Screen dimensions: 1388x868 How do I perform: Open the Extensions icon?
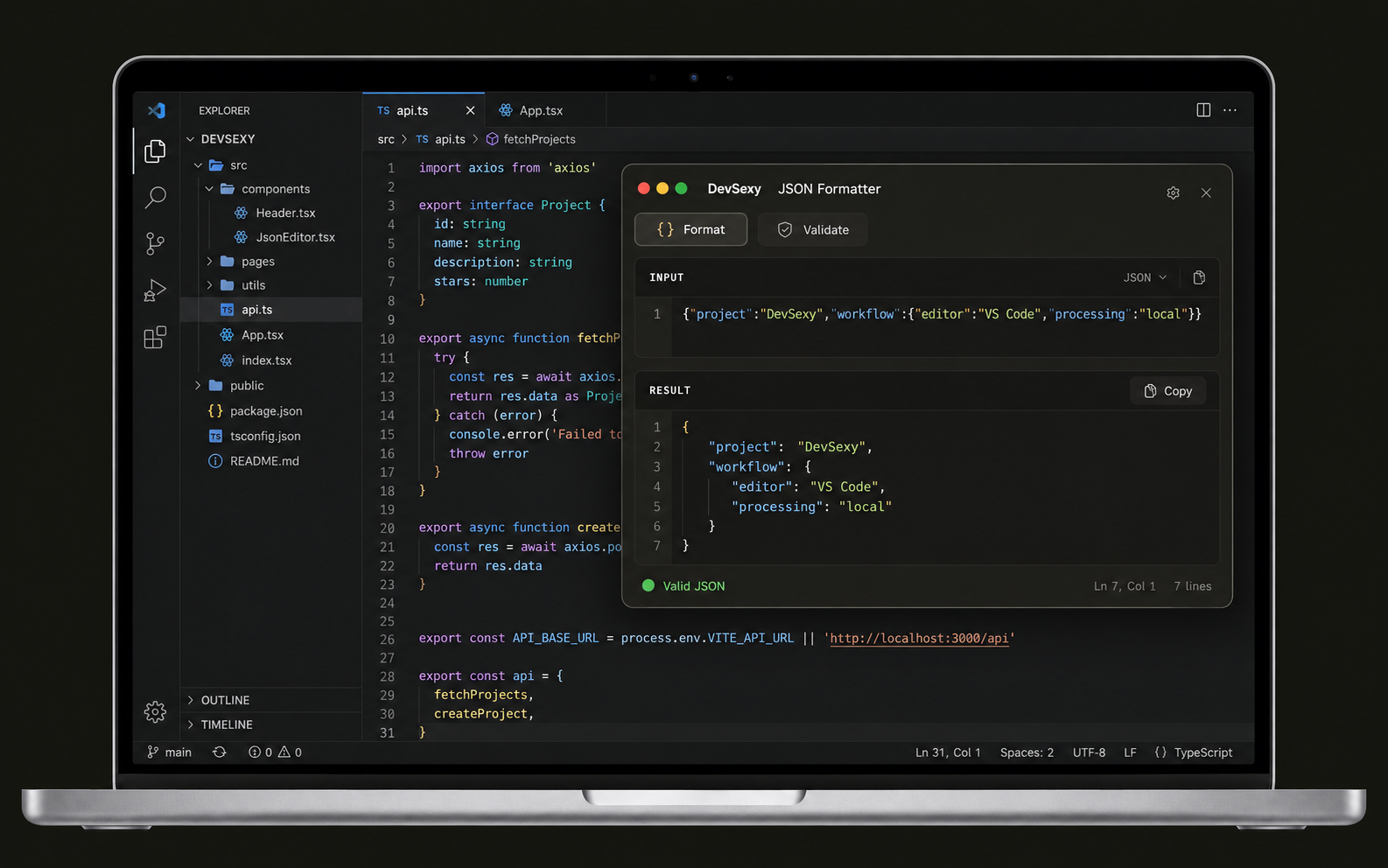pyautogui.click(x=155, y=338)
